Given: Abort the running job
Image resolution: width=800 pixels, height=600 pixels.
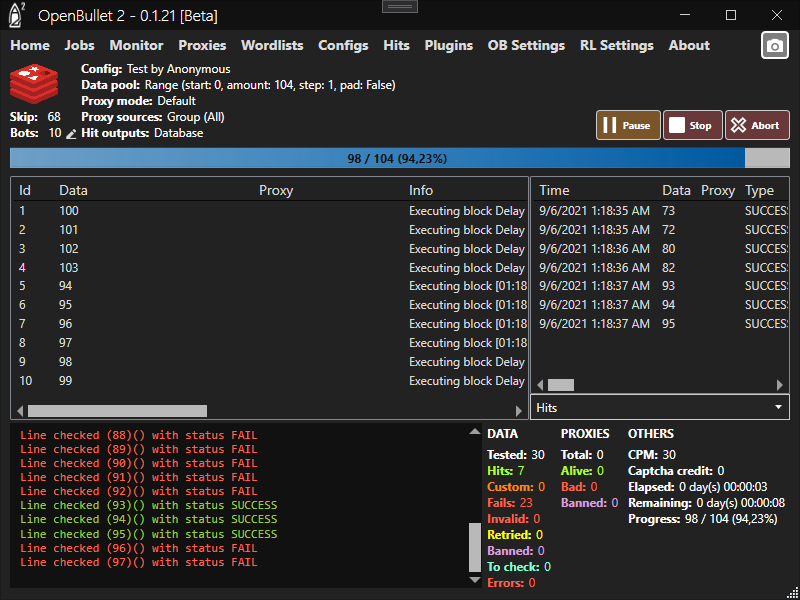Looking at the screenshot, I should 757,125.
